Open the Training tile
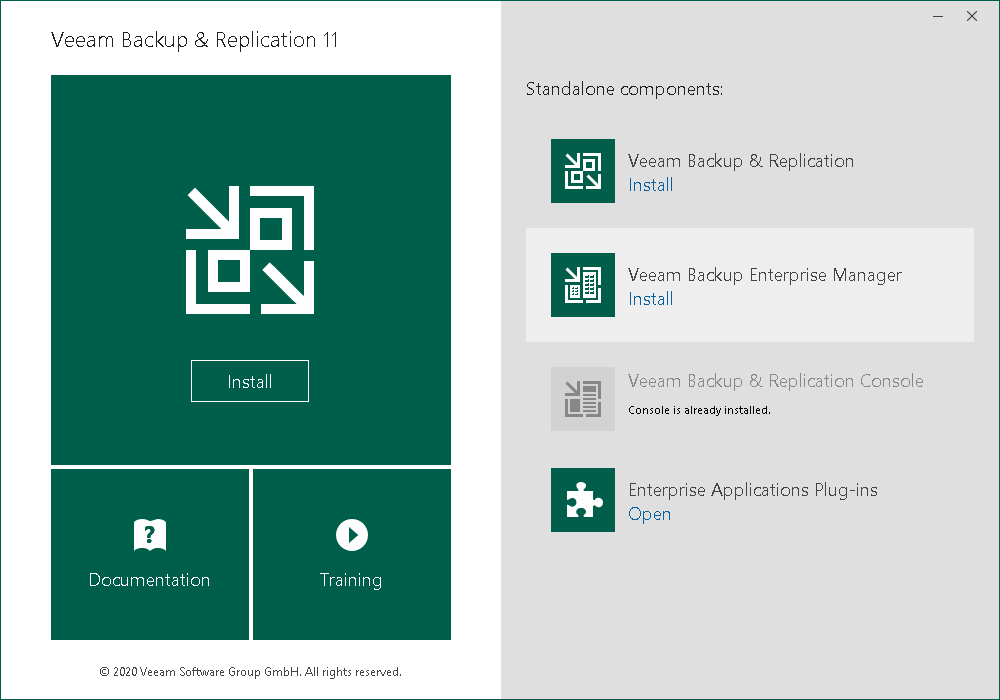The image size is (1000, 700). point(351,555)
